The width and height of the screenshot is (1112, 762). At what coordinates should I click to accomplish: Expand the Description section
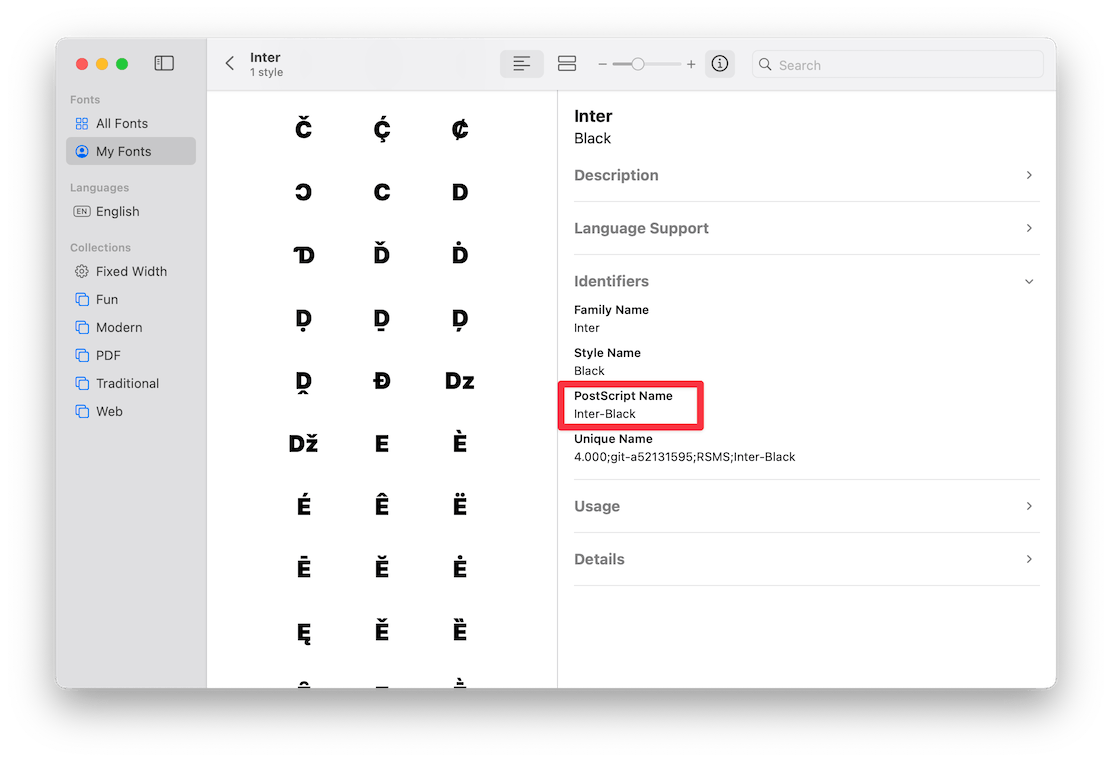pyautogui.click(x=806, y=175)
